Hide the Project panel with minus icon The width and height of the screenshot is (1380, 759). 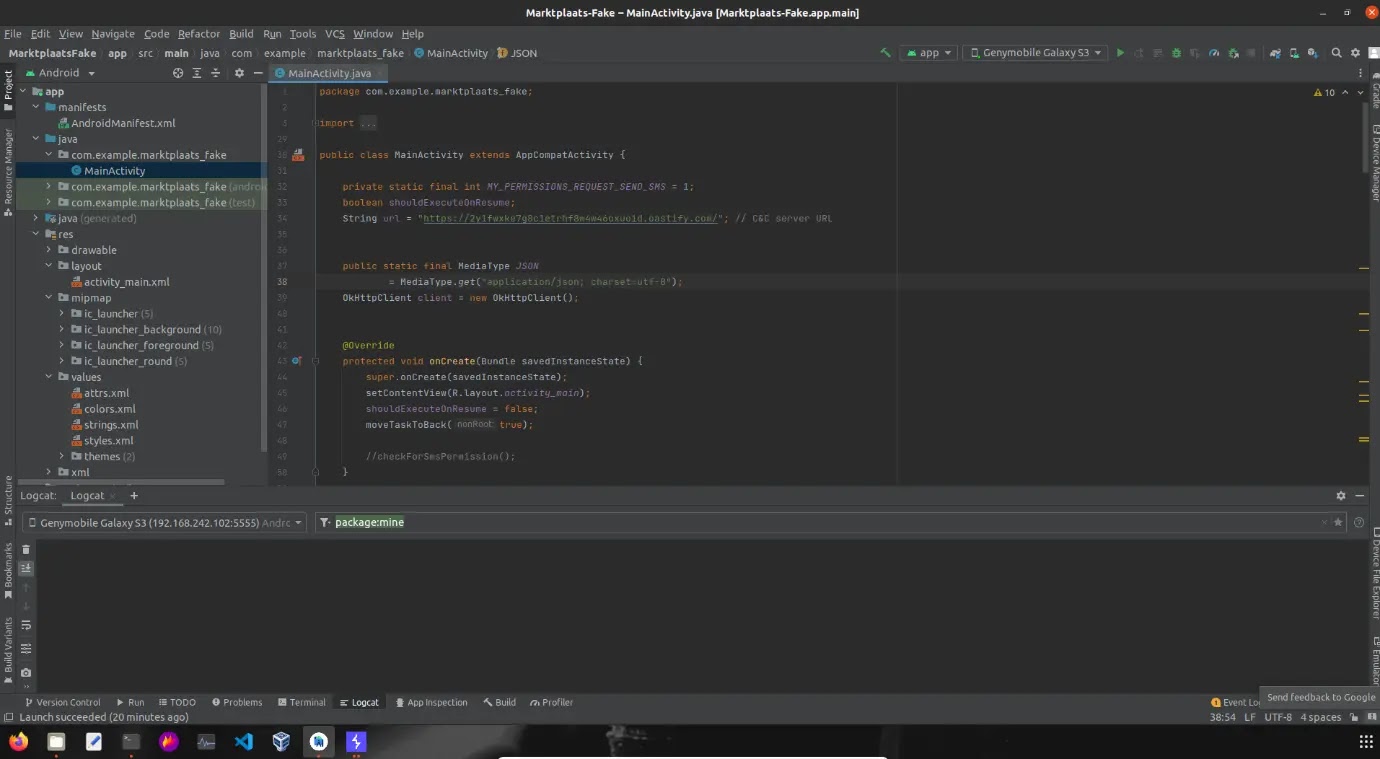[x=258, y=73]
